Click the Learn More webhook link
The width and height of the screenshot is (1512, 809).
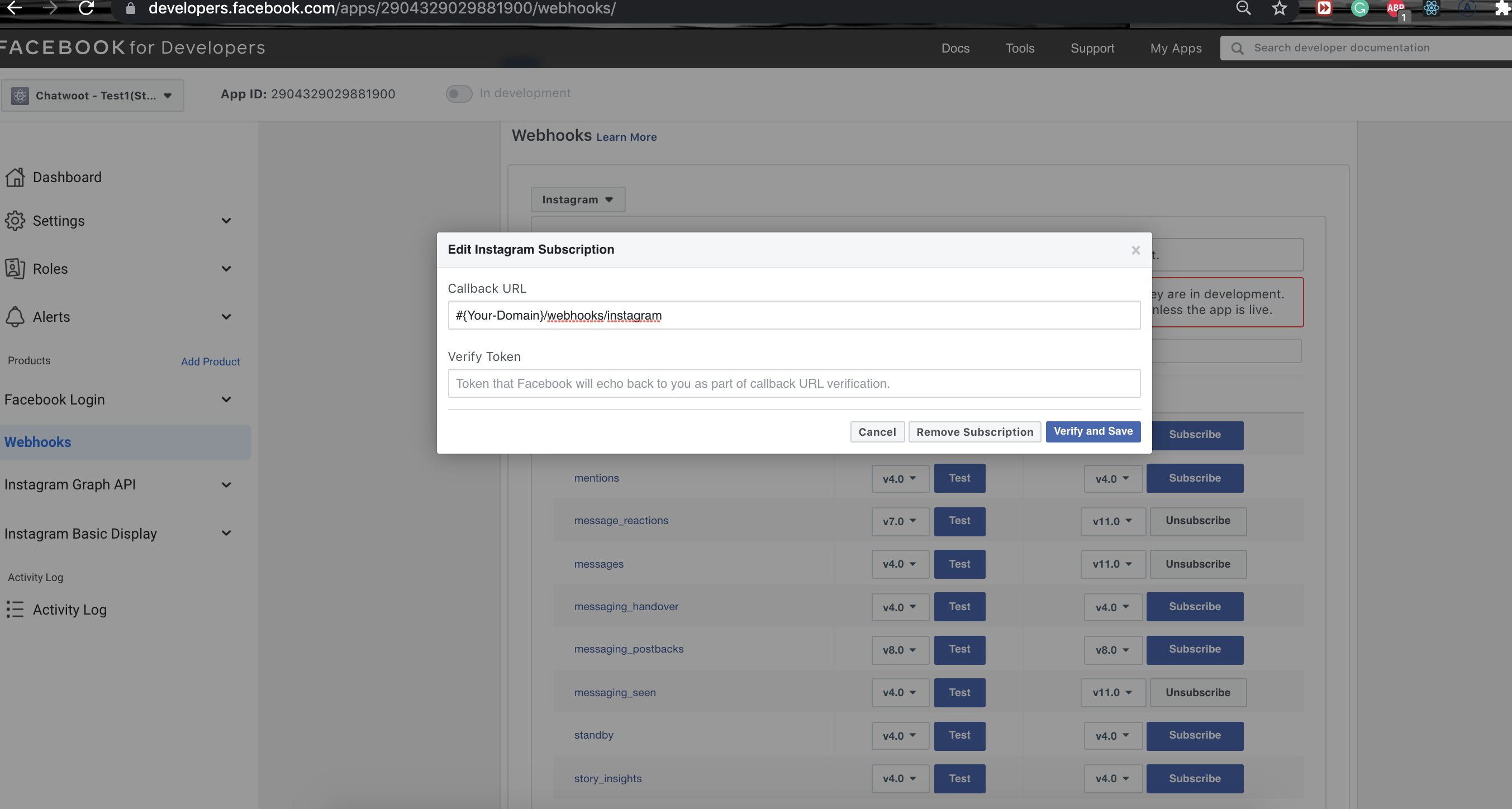[626, 137]
